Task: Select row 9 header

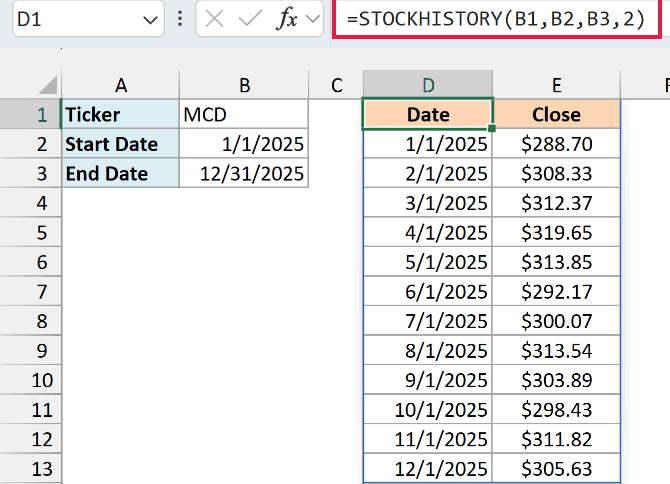Action: (x=31, y=350)
